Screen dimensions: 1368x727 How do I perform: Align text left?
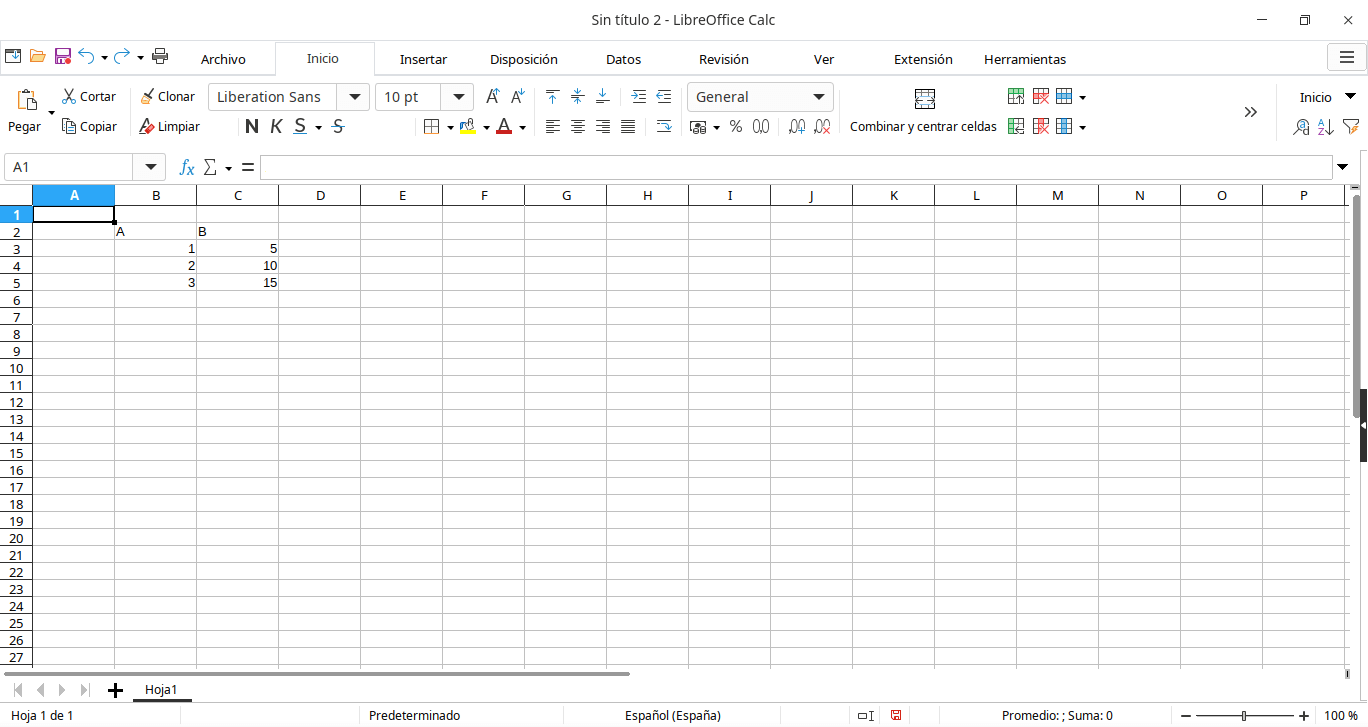pyautogui.click(x=553, y=127)
